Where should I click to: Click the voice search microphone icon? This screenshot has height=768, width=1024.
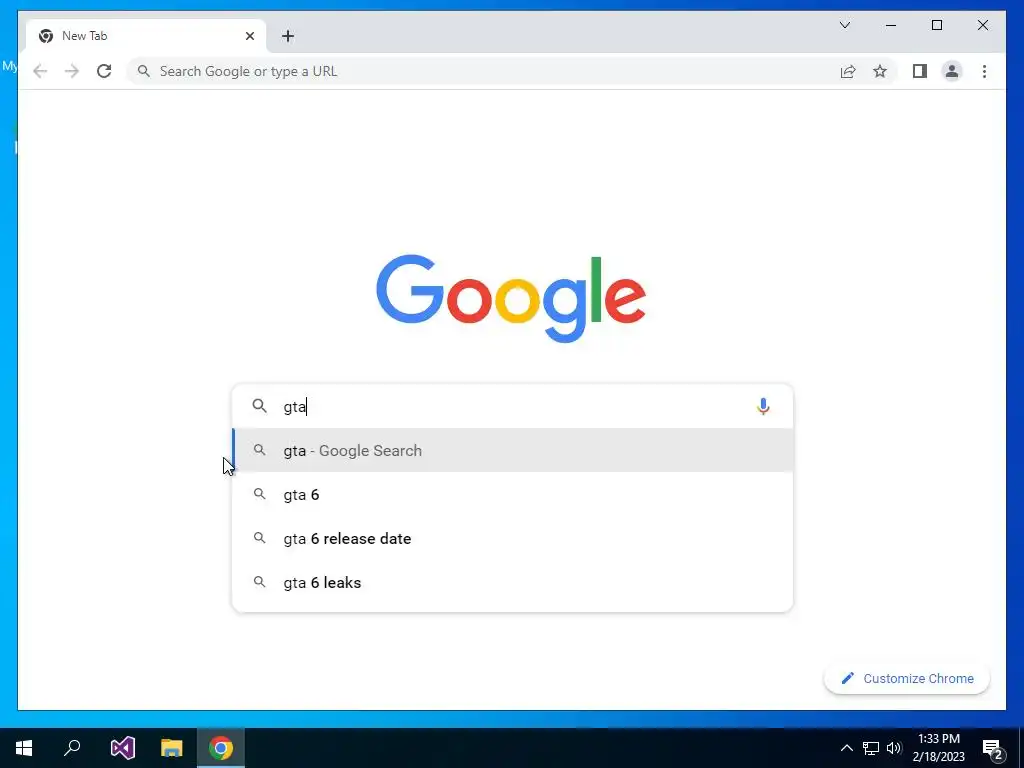[763, 406]
